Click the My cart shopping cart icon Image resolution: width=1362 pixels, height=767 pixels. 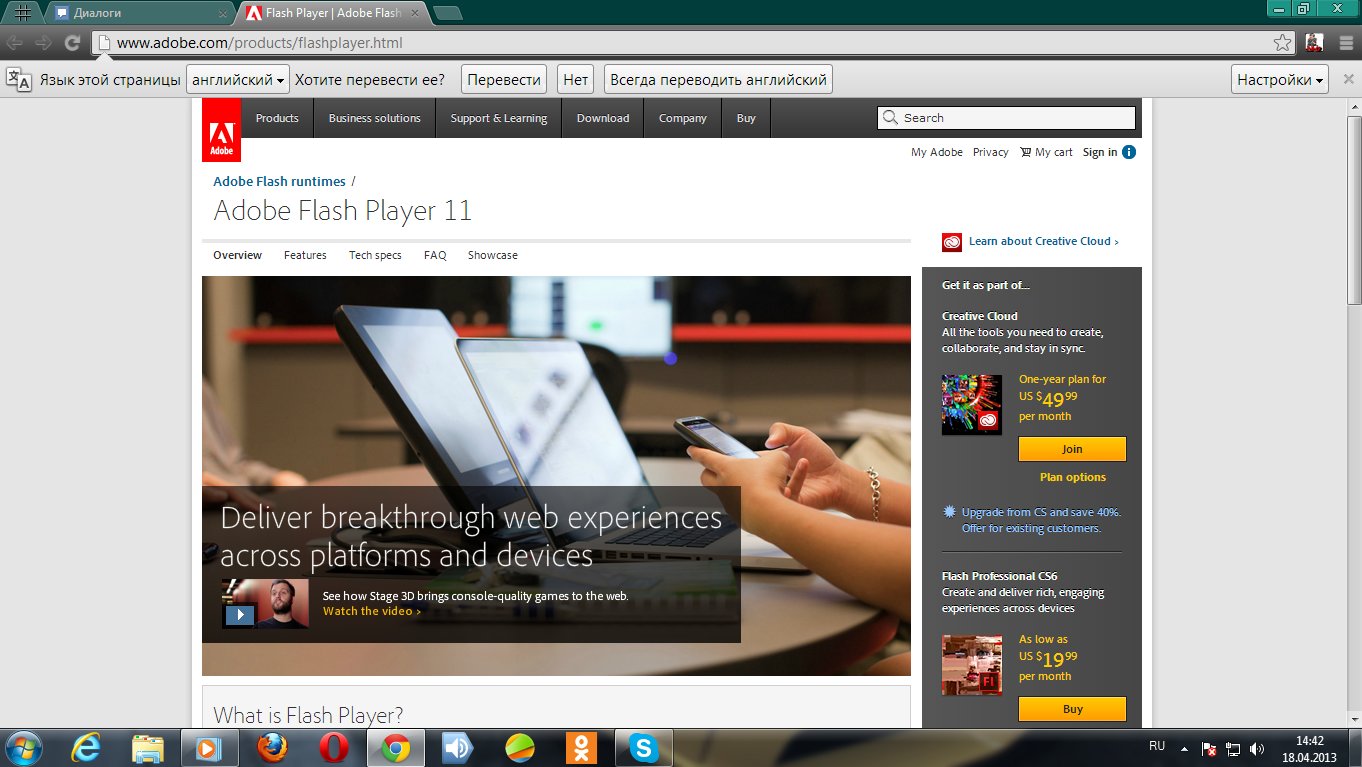(x=1025, y=152)
